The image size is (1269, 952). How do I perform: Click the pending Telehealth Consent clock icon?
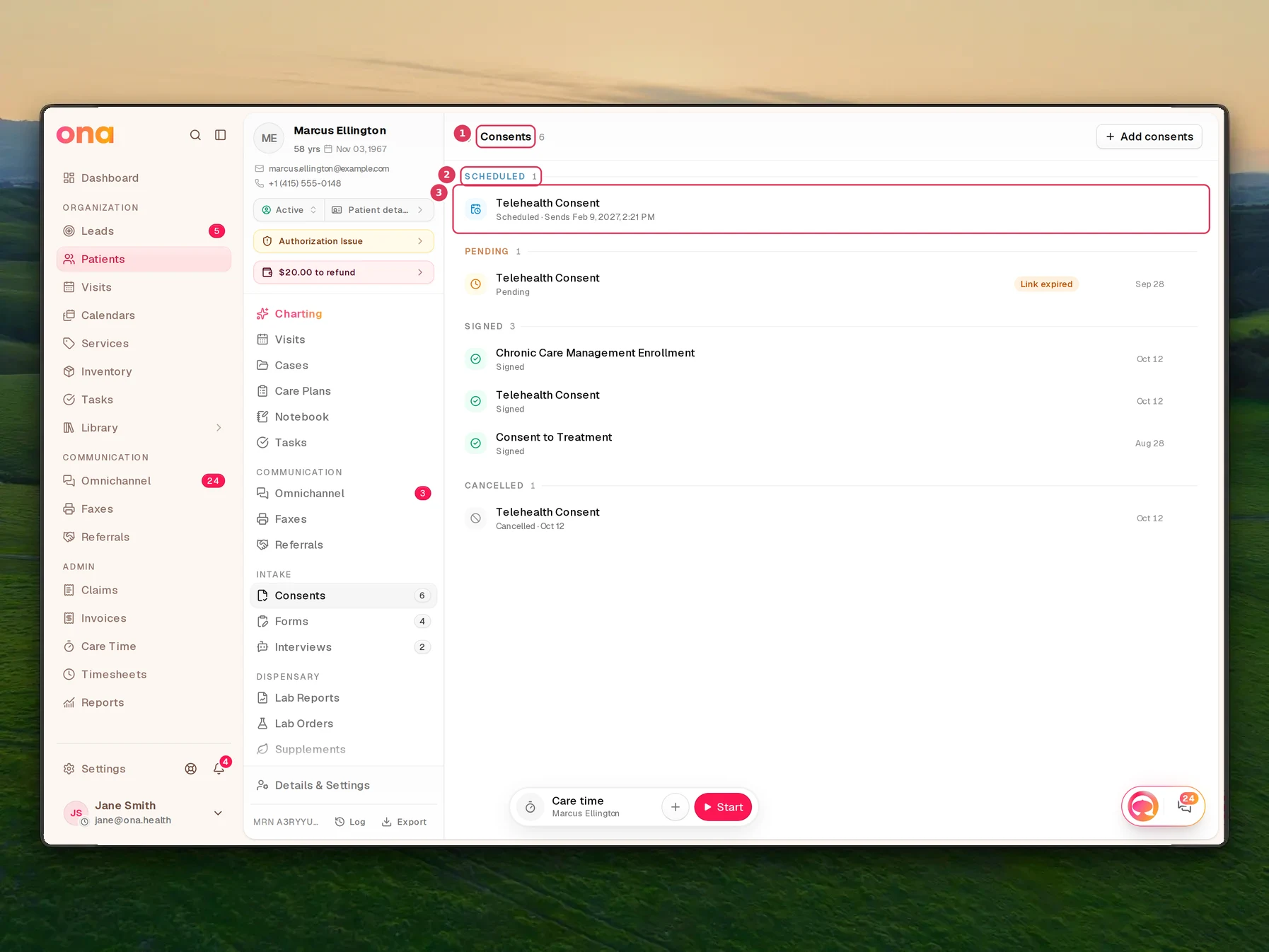[x=476, y=284]
